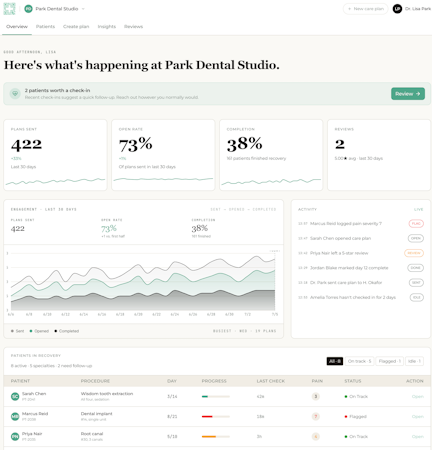Filter patients by On track

359,361
